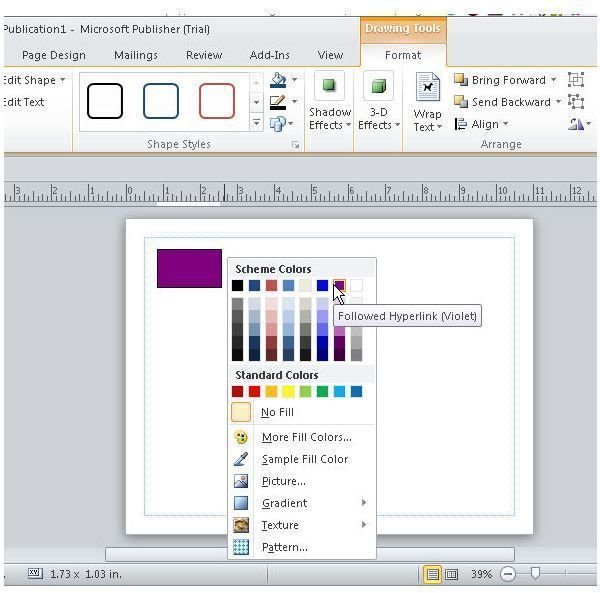Image resolution: width=600 pixels, height=593 pixels.
Task: Expand the Change Shape dropdown arrow
Action: coord(291,123)
